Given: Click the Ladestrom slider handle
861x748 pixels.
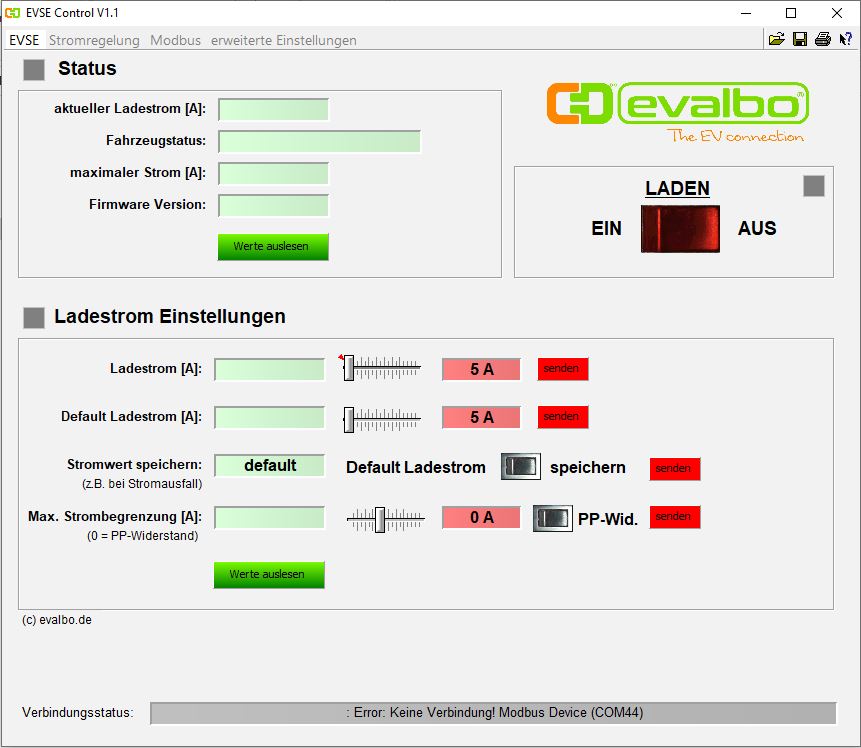Looking at the screenshot, I should 349,368.
